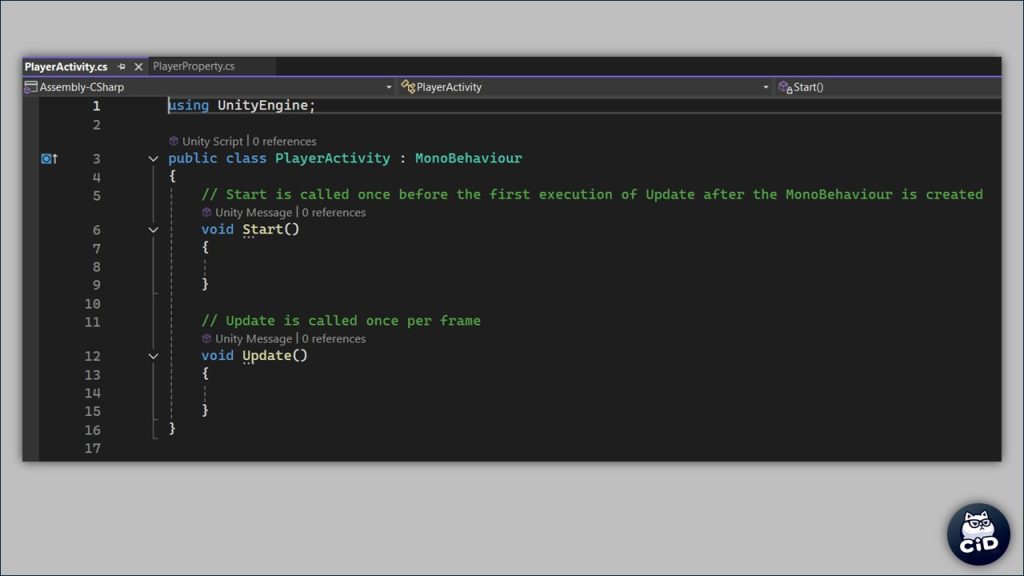This screenshot has height=576, width=1024.
Task: Click the CiD cat logo badge
Action: point(978,534)
